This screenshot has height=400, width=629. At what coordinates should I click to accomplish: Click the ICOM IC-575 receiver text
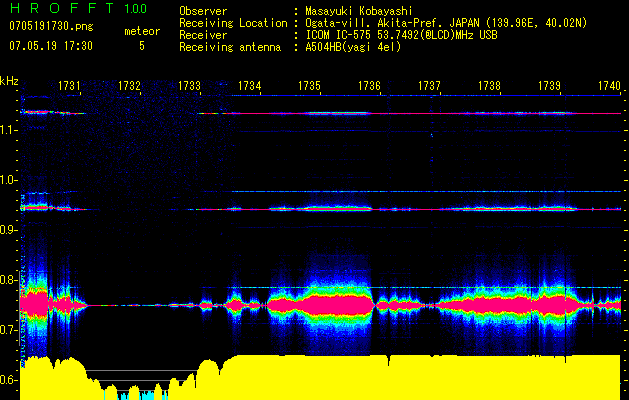(x=401, y=35)
